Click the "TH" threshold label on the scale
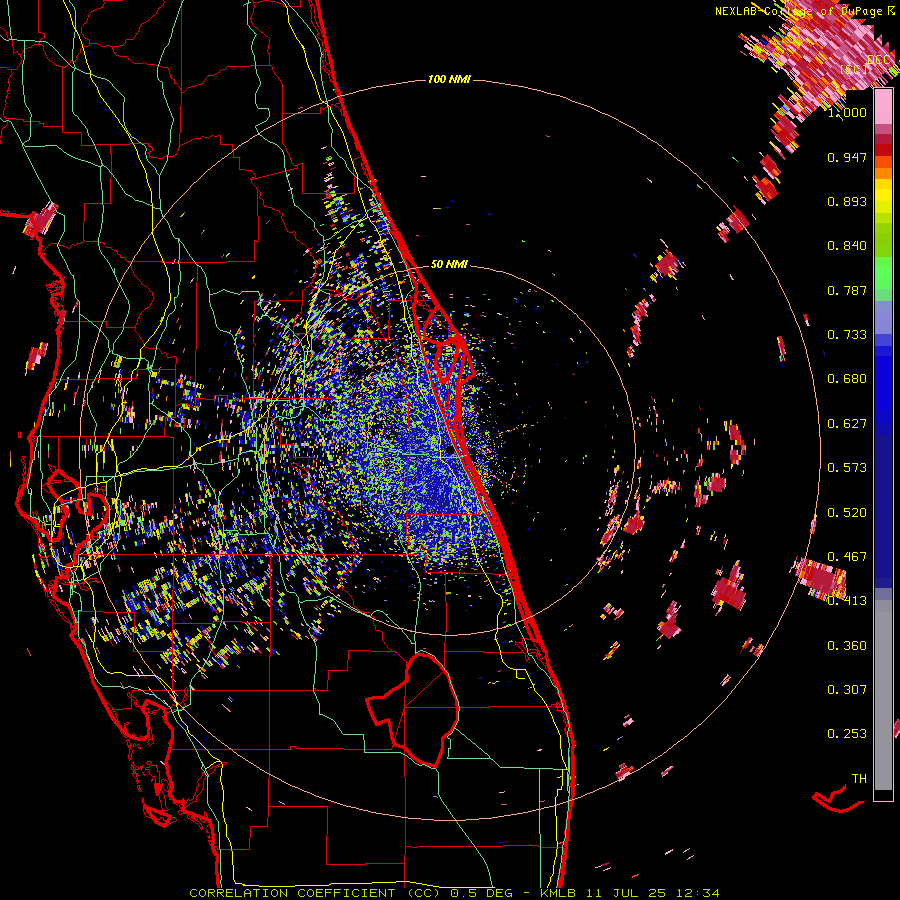The height and width of the screenshot is (900, 900). (859, 779)
